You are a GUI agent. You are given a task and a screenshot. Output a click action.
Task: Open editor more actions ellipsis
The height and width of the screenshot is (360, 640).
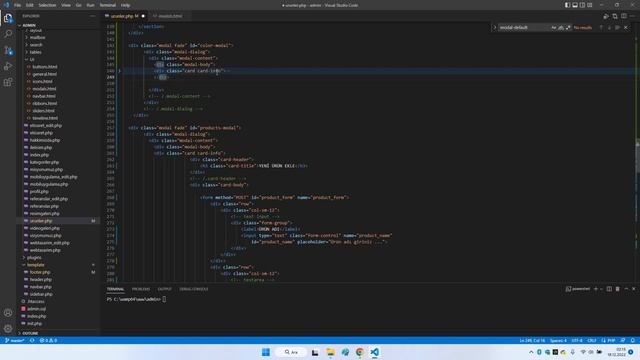click(x=632, y=16)
